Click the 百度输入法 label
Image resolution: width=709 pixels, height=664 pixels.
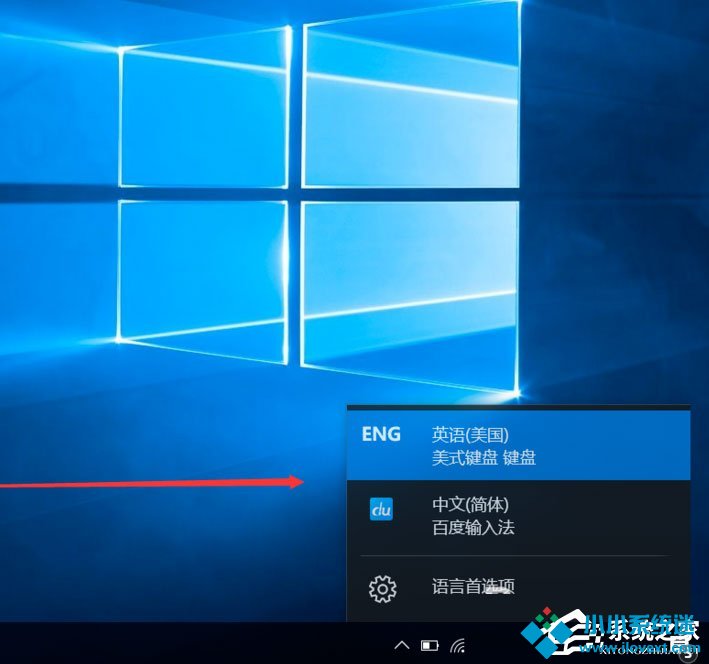473,527
